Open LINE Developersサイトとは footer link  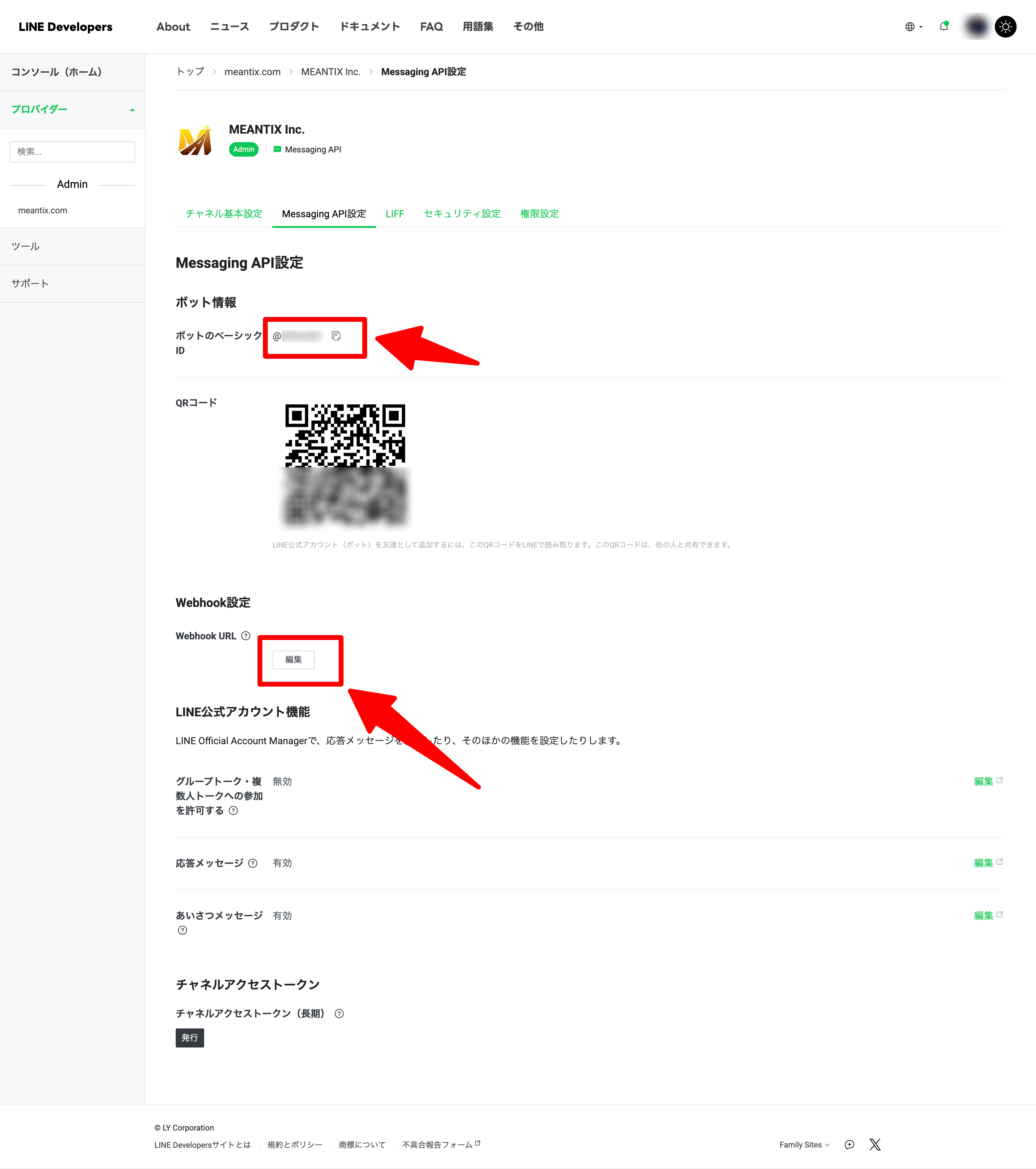pyautogui.click(x=202, y=1144)
